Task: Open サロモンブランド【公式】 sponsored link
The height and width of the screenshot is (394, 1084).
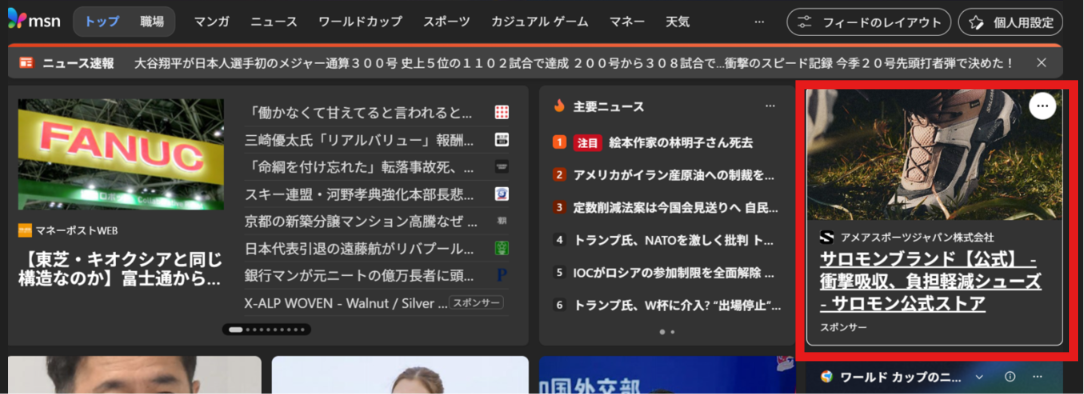Action: point(931,281)
